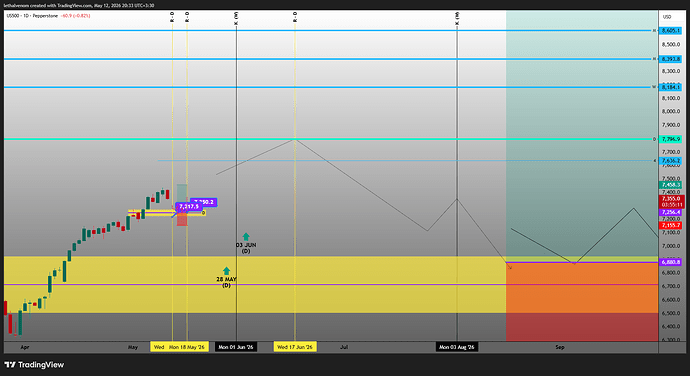Click the Sep label on time axis
The width and height of the screenshot is (690, 376).
[560, 347]
